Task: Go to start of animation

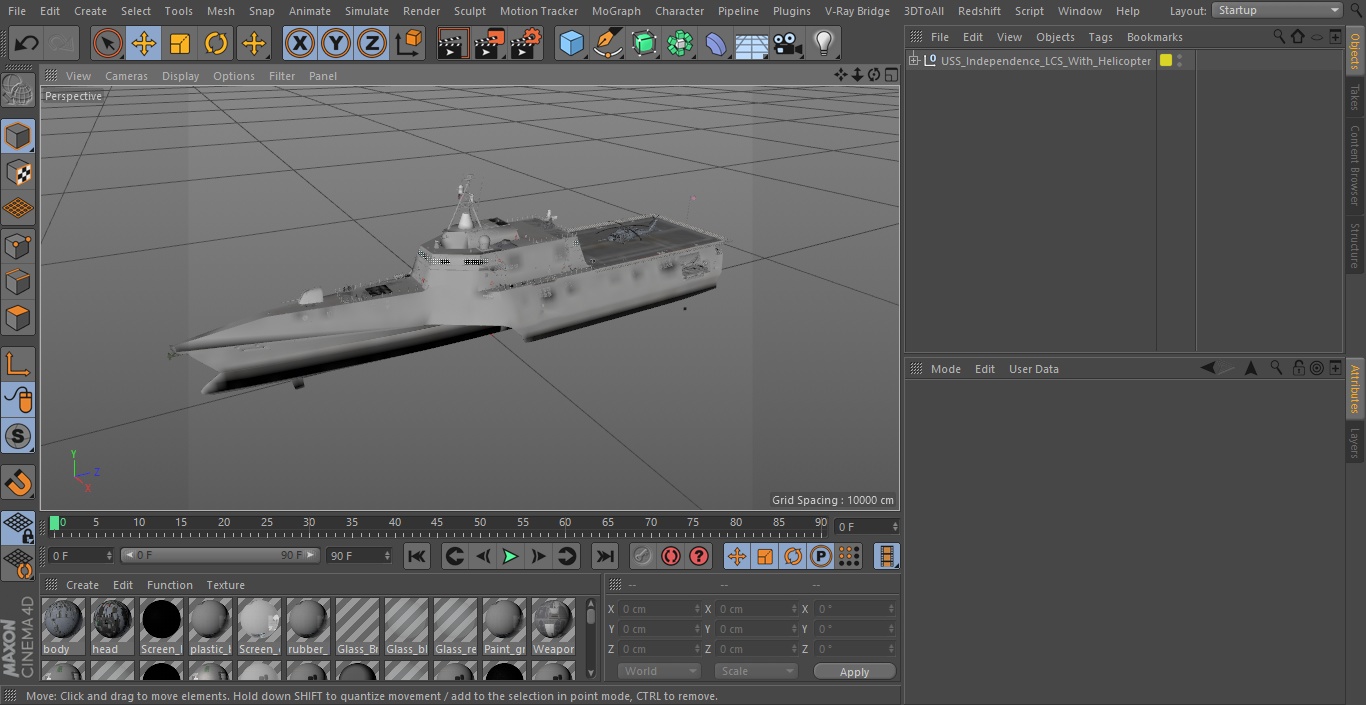Action: point(417,556)
